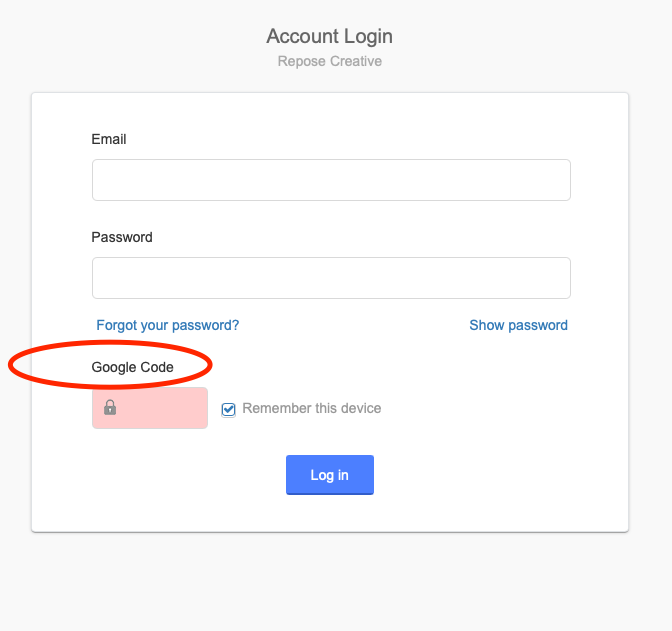
Task: Click the lock icon in Google Code field
Action: tap(110, 408)
